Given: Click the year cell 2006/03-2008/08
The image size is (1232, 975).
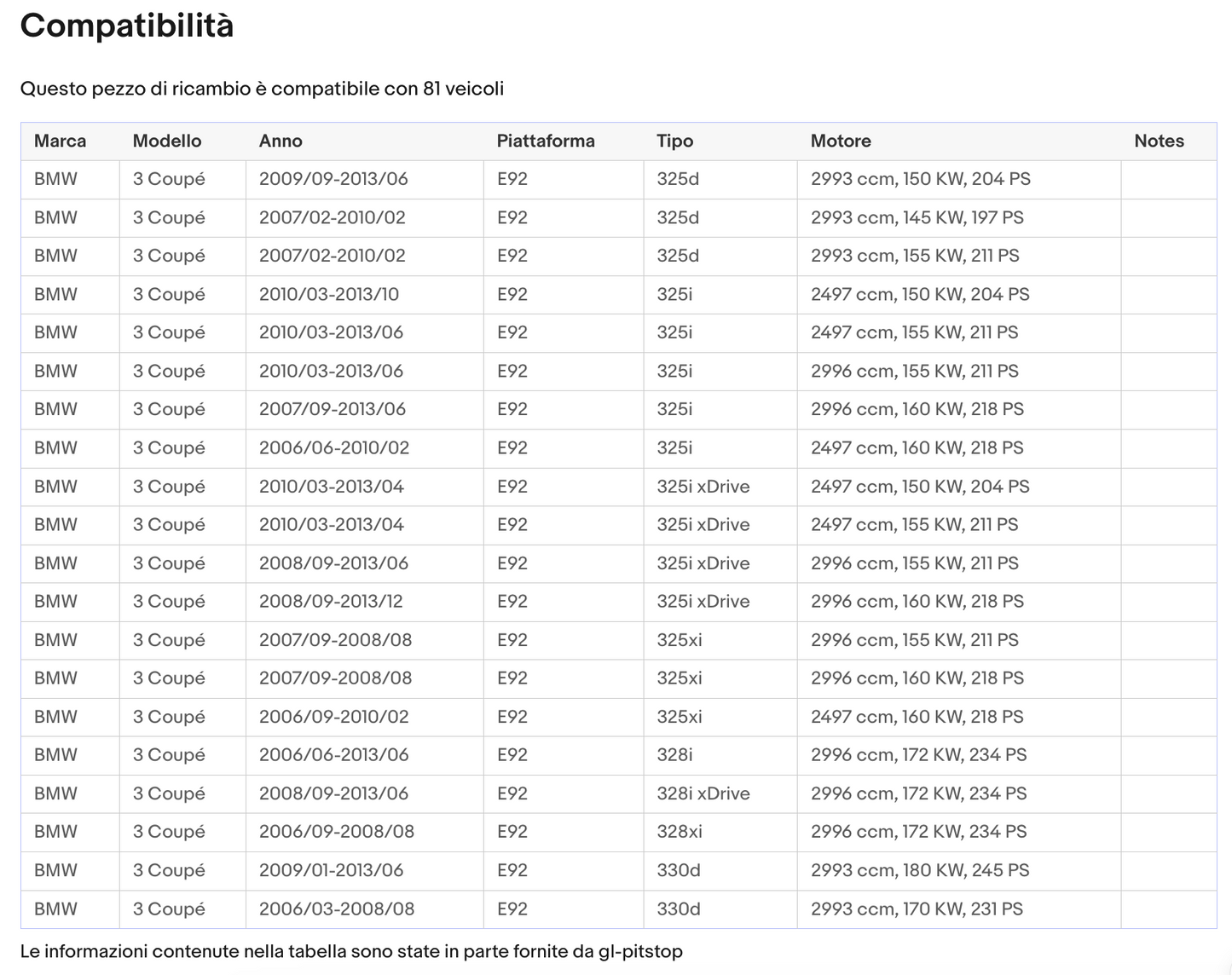Looking at the screenshot, I should (336, 909).
